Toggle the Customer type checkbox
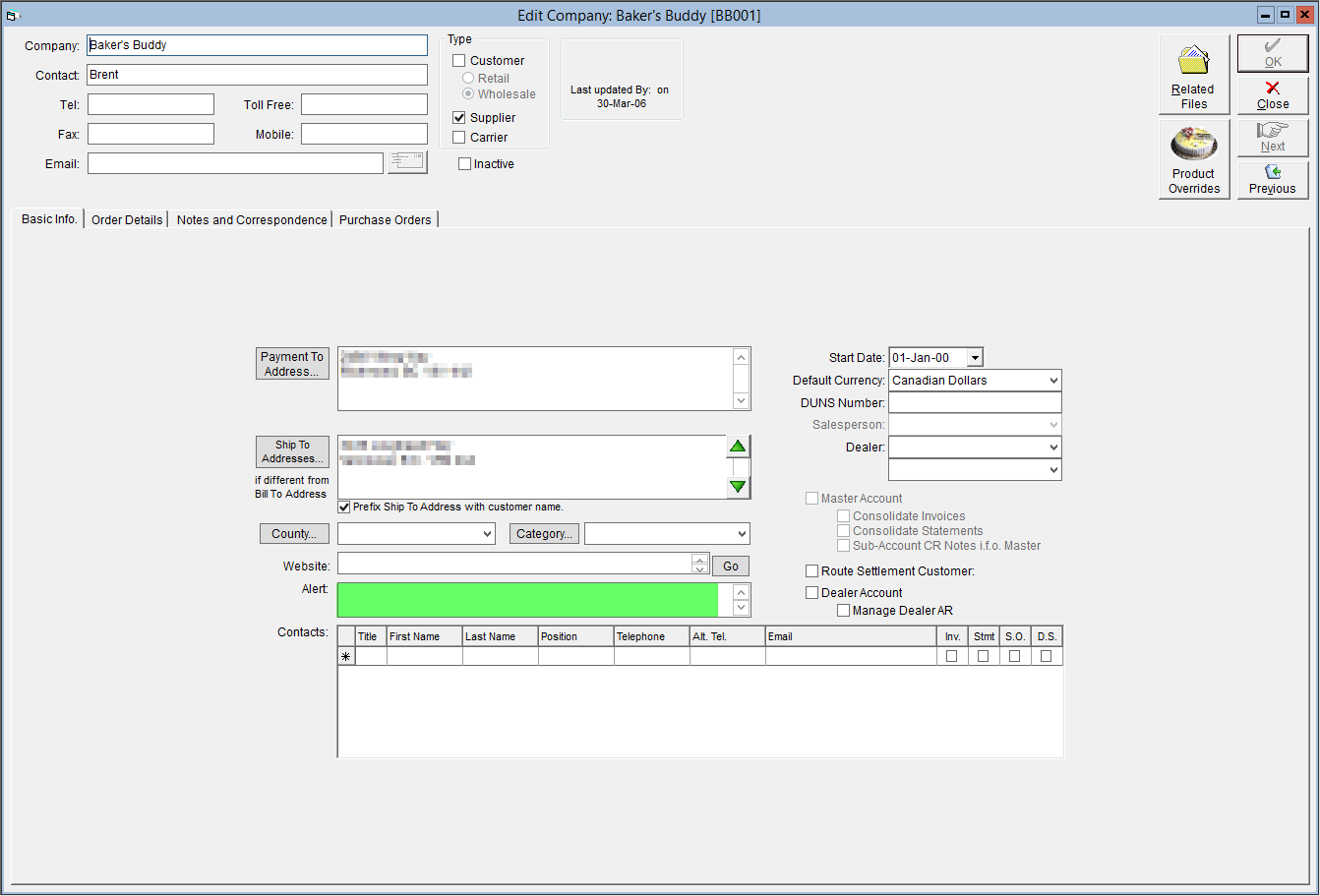 click(458, 61)
